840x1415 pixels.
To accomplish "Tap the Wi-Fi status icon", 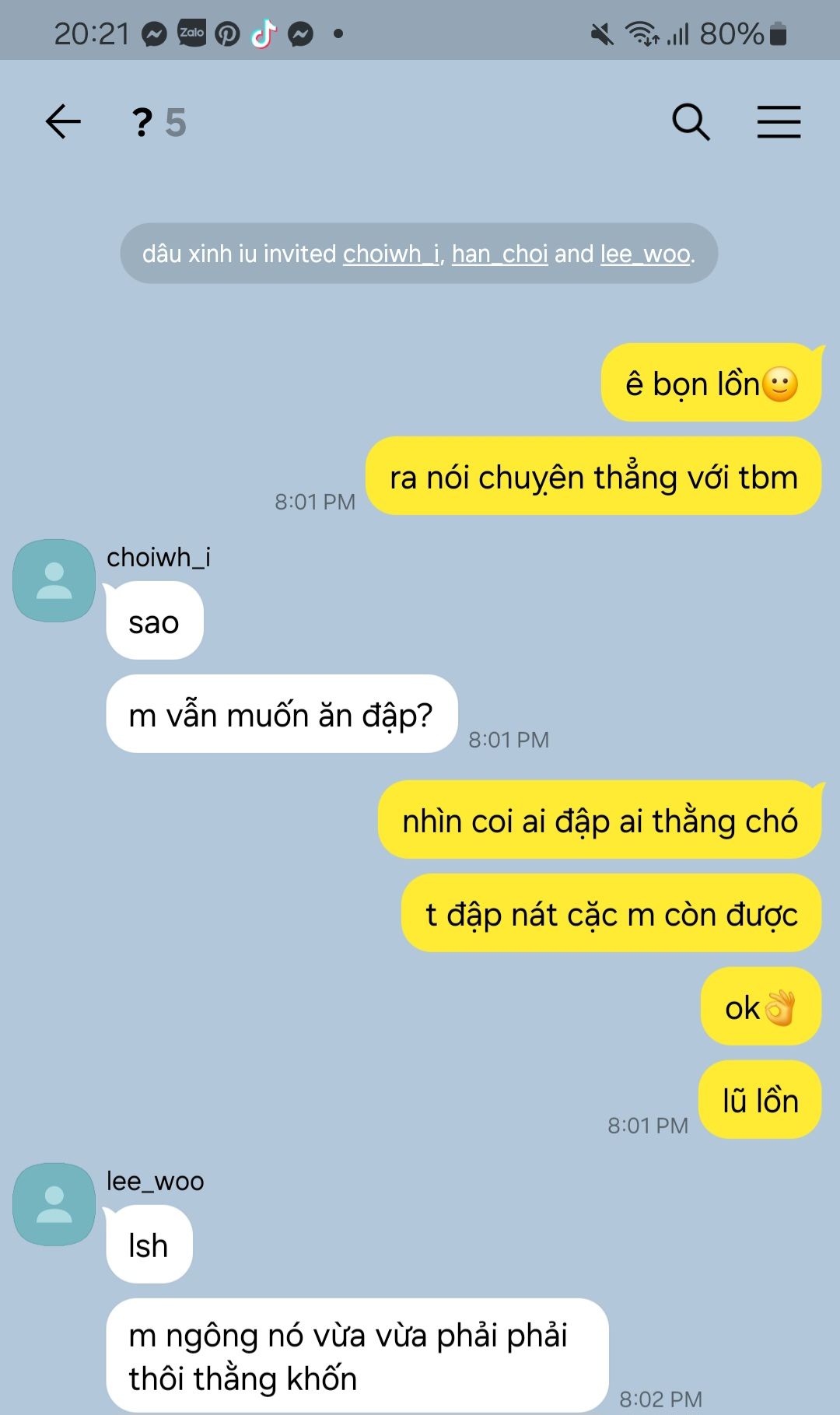I will [x=642, y=34].
